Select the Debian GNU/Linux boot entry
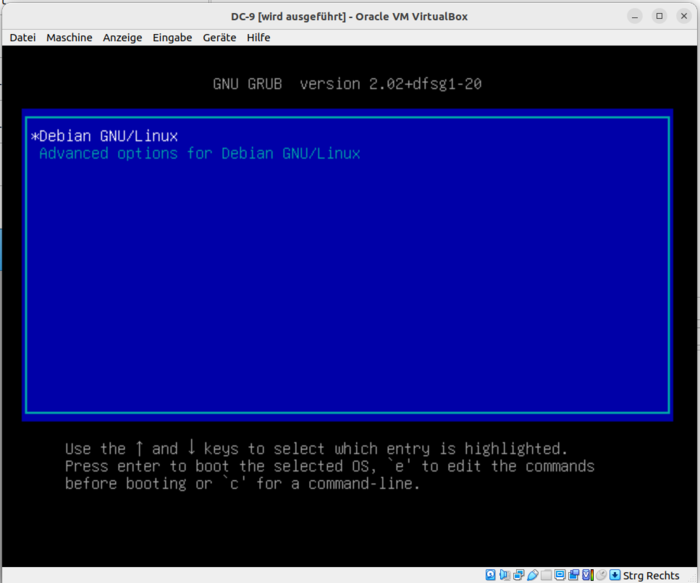This screenshot has height=583, width=700. coord(108,135)
